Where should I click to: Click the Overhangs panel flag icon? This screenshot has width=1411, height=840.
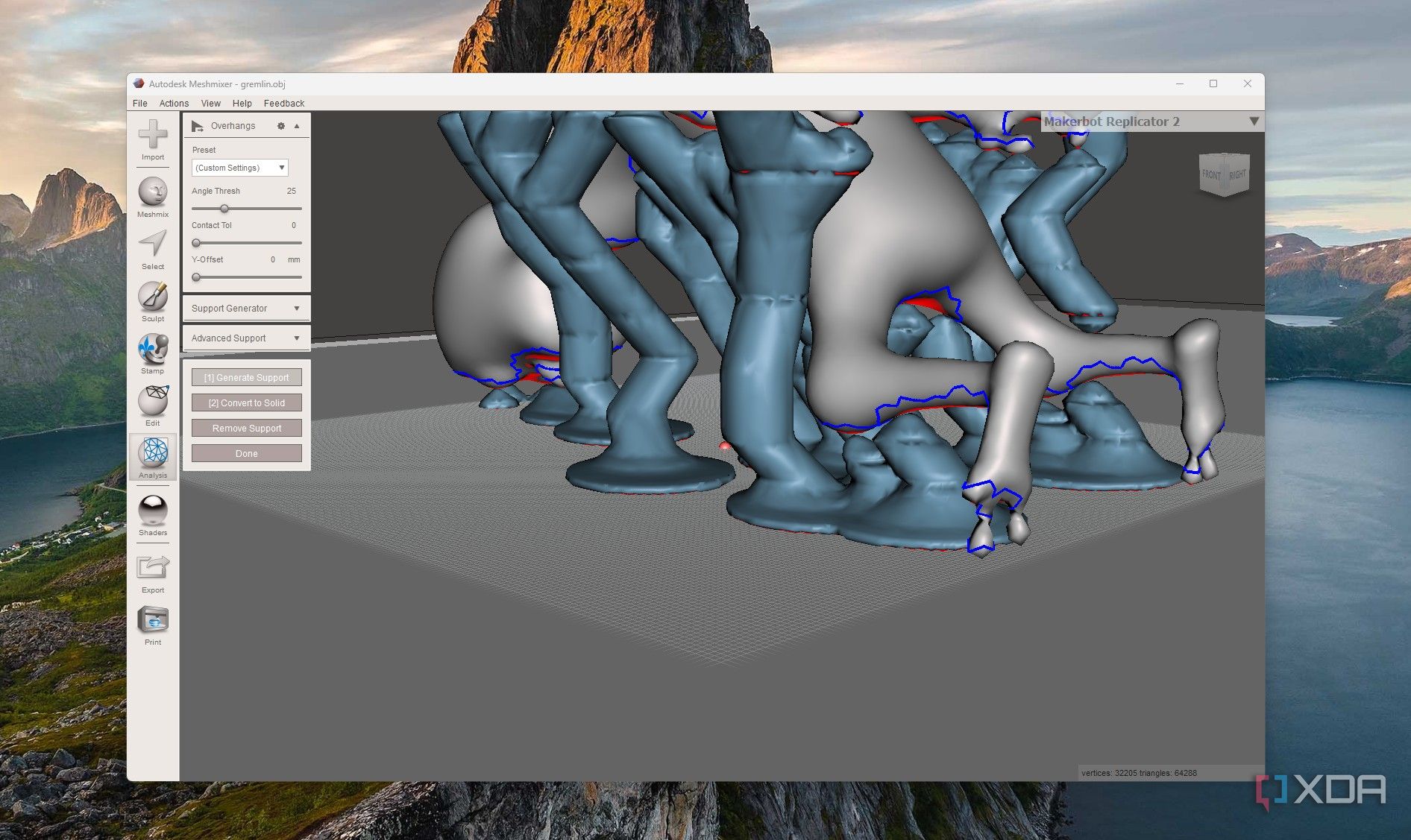[198, 126]
